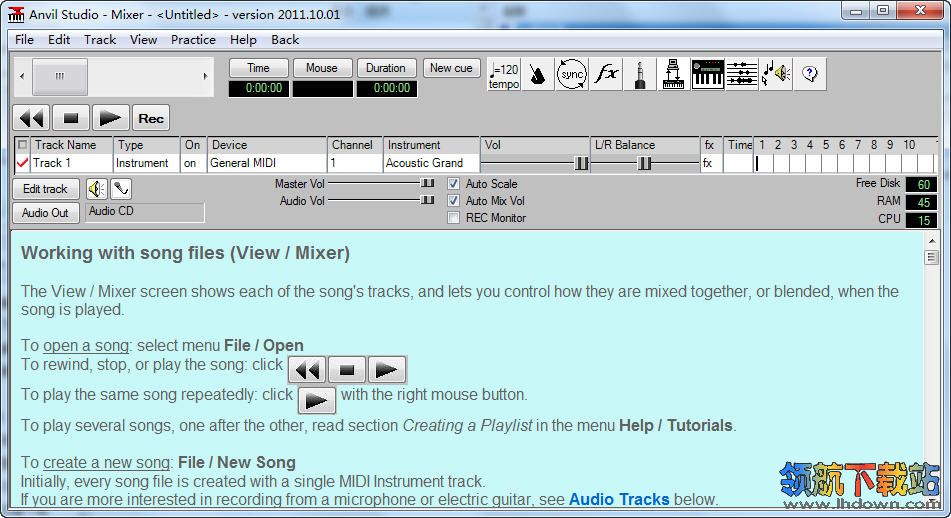
Task: Open the Instrument cell showing Acoustic Grand
Action: pyautogui.click(x=431, y=163)
